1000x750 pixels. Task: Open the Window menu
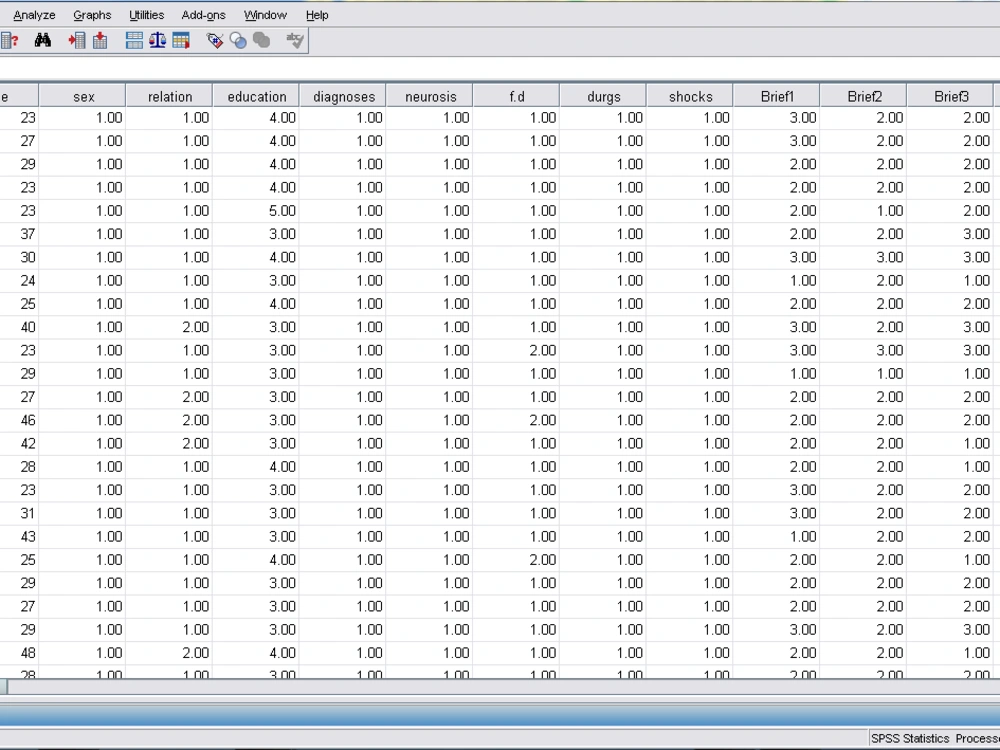point(265,14)
